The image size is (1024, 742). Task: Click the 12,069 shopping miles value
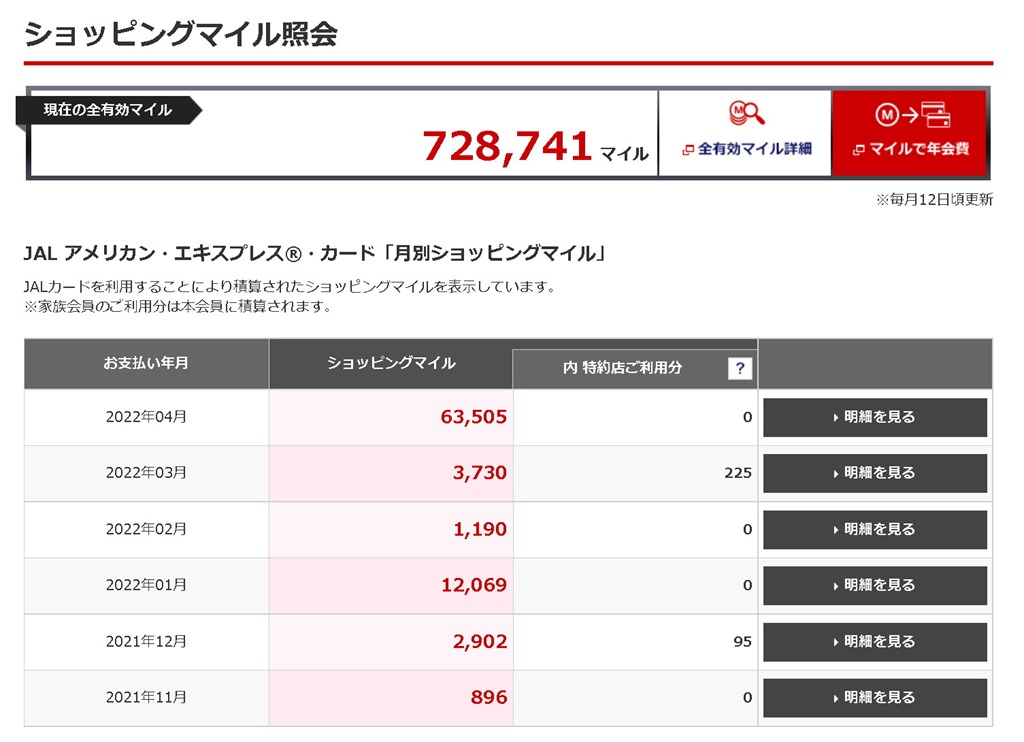click(474, 585)
